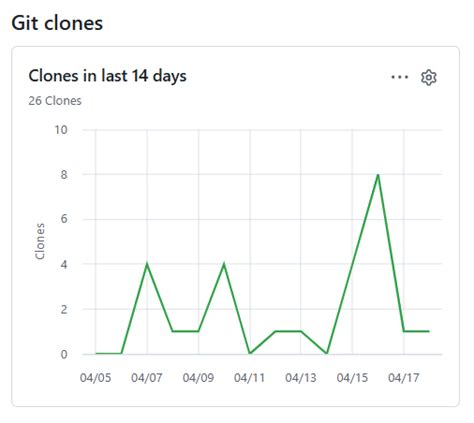Screen dimensions: 474x423
Task: Click the 04/09 x-axis label
Action: [198, 378]
